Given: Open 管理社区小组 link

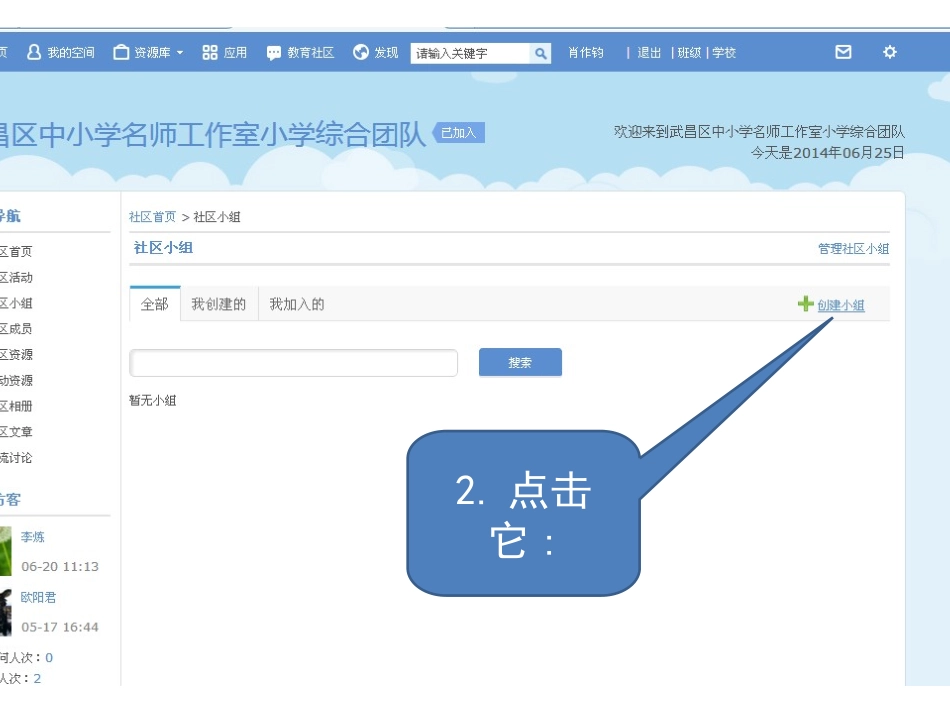Looking at the screenshot, I should pyautogui.click(x=853, y=248).
